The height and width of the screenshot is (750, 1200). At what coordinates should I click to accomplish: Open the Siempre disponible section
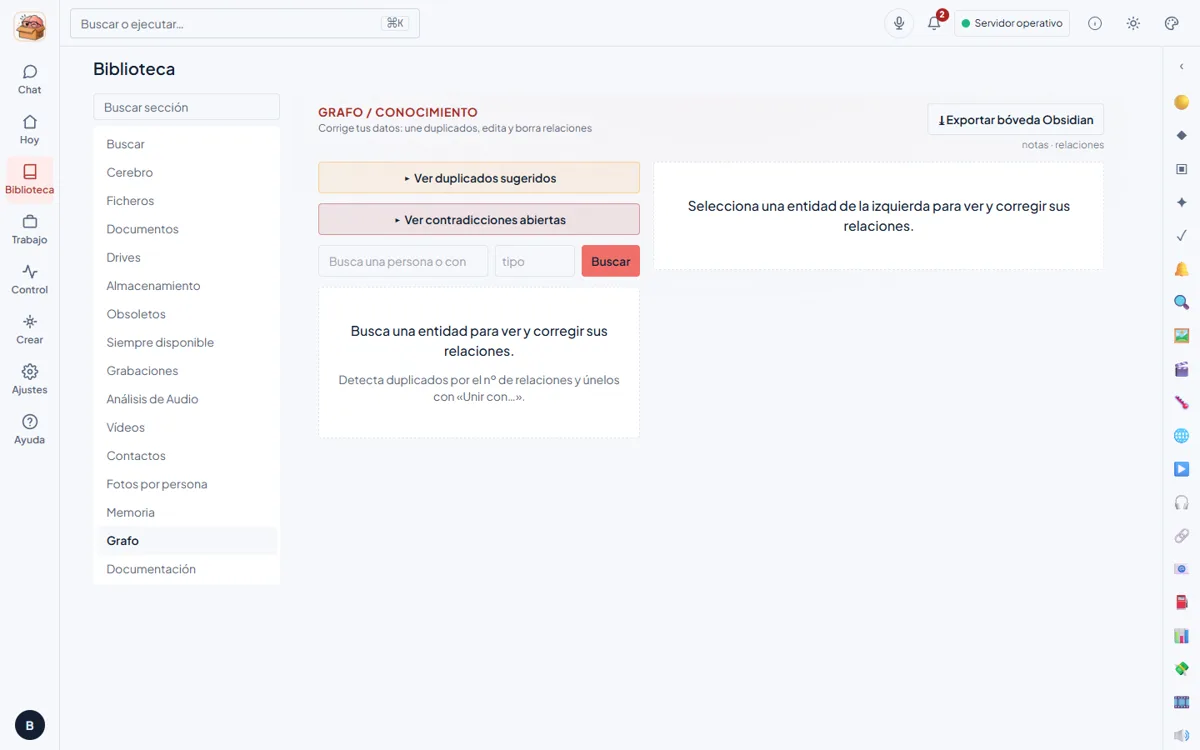click(x=186, y=342)
